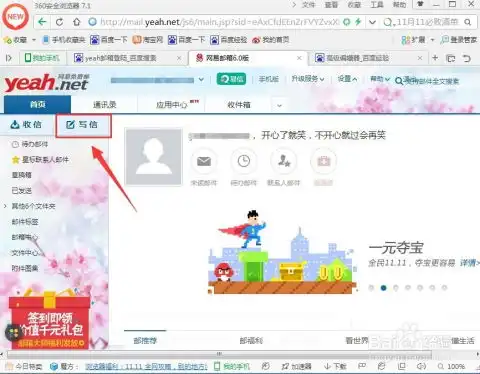Switch to the 邮推荐 section tab
The image size is (480, 374).
[x=145, y=341]
